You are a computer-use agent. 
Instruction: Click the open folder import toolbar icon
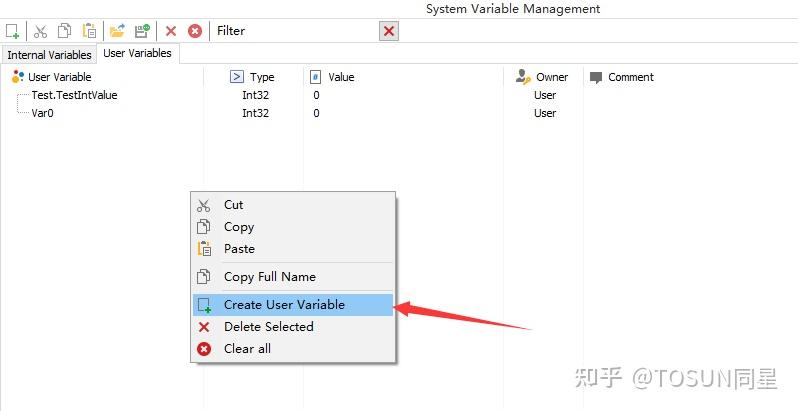point(117,31)
